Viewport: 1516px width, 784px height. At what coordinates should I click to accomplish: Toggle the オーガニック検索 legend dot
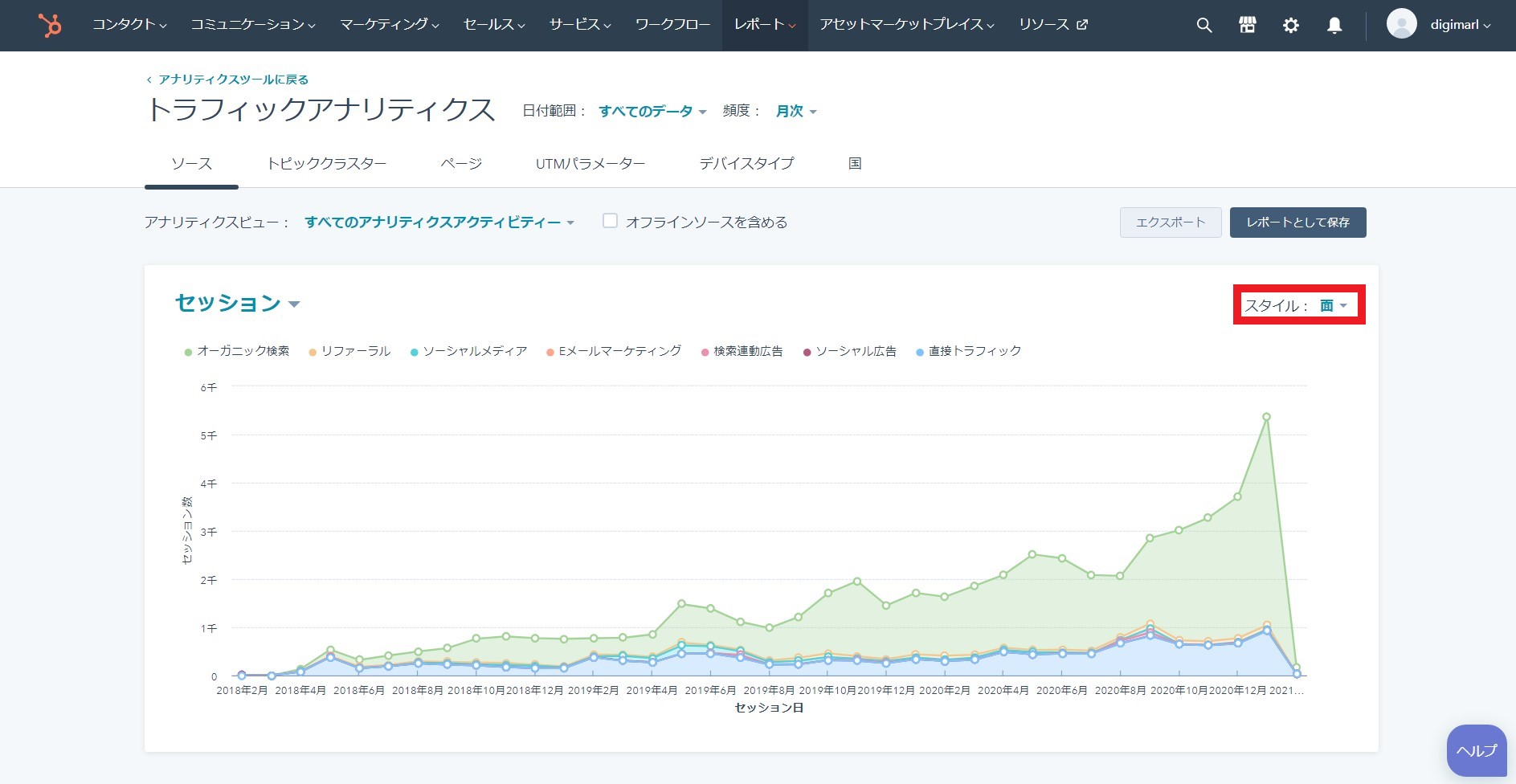[x=188, y=352]
